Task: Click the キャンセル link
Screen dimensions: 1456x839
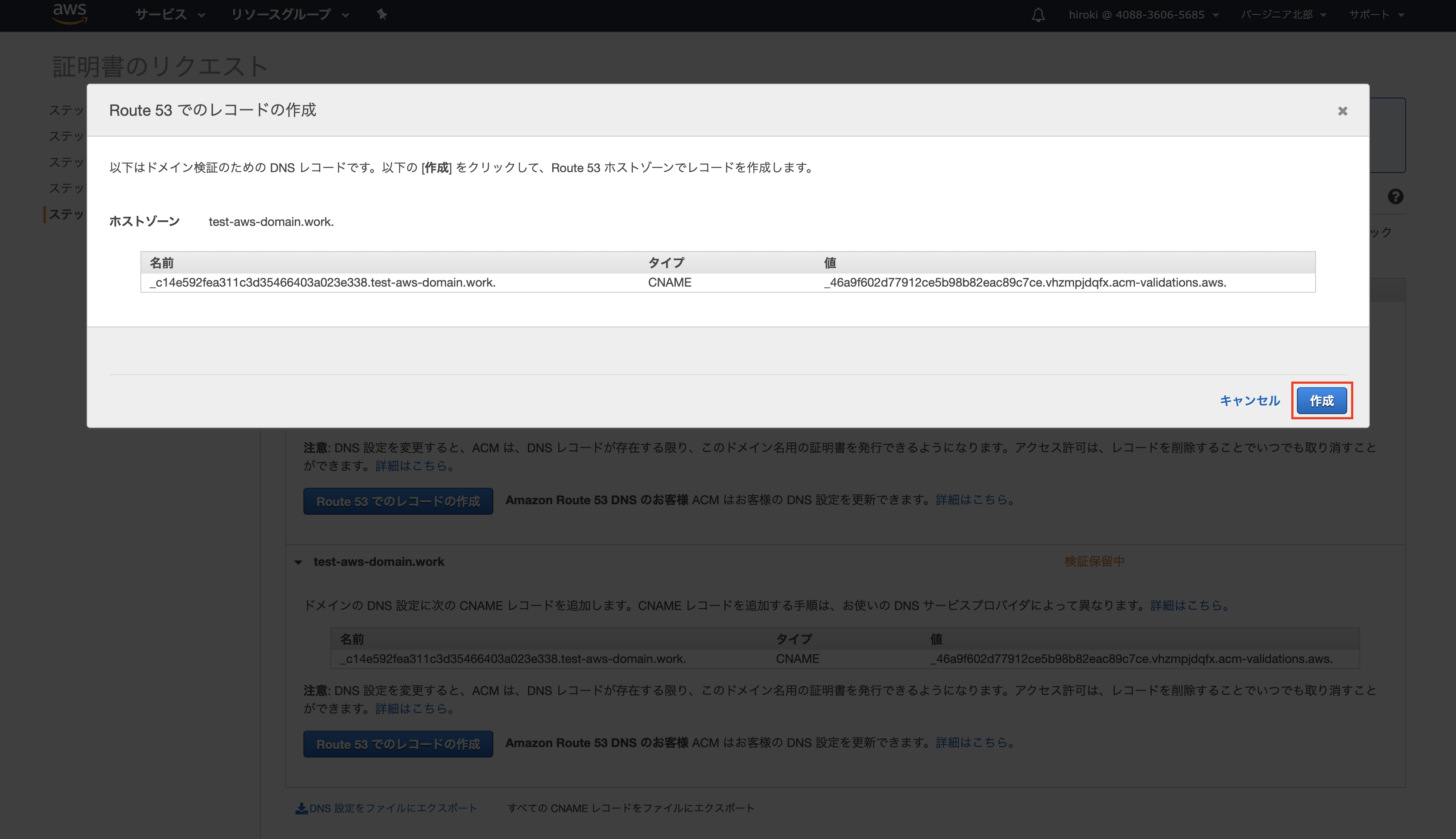Action: click(x=1249, y=401)
